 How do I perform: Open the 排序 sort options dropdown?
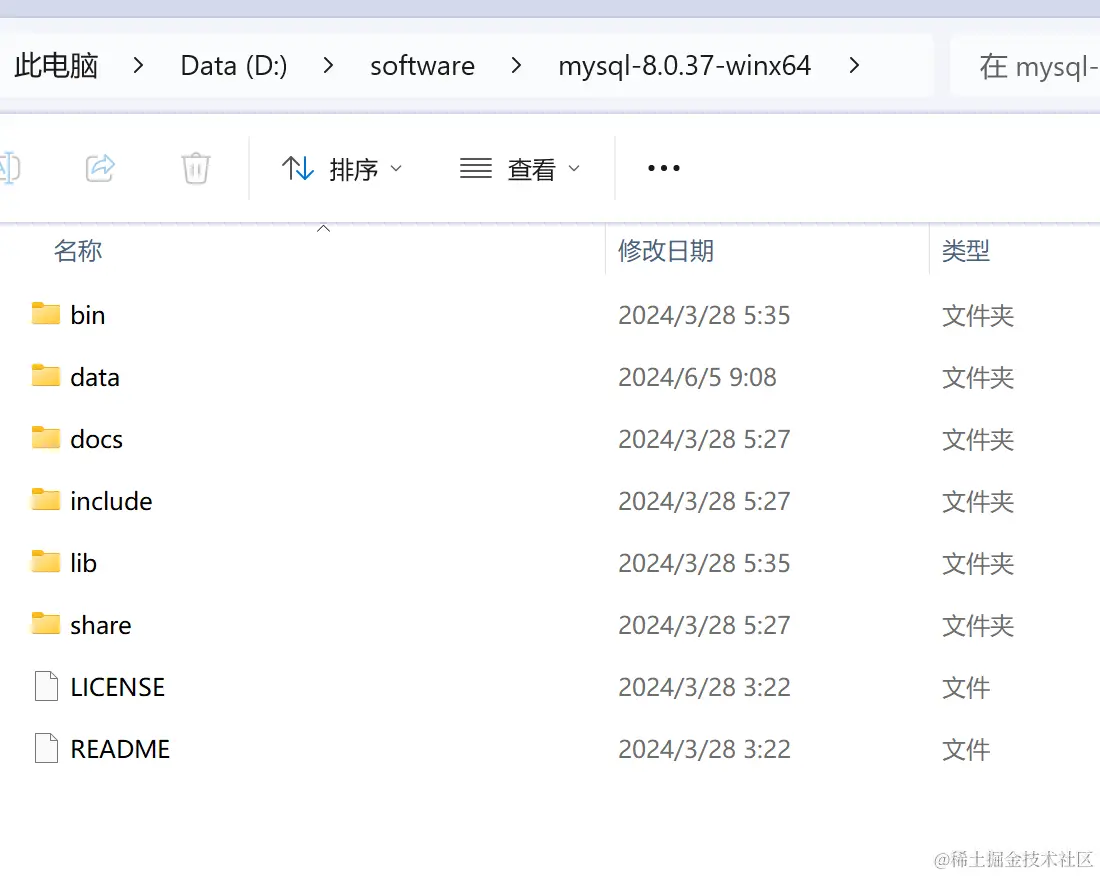click(x=342, y=168)
